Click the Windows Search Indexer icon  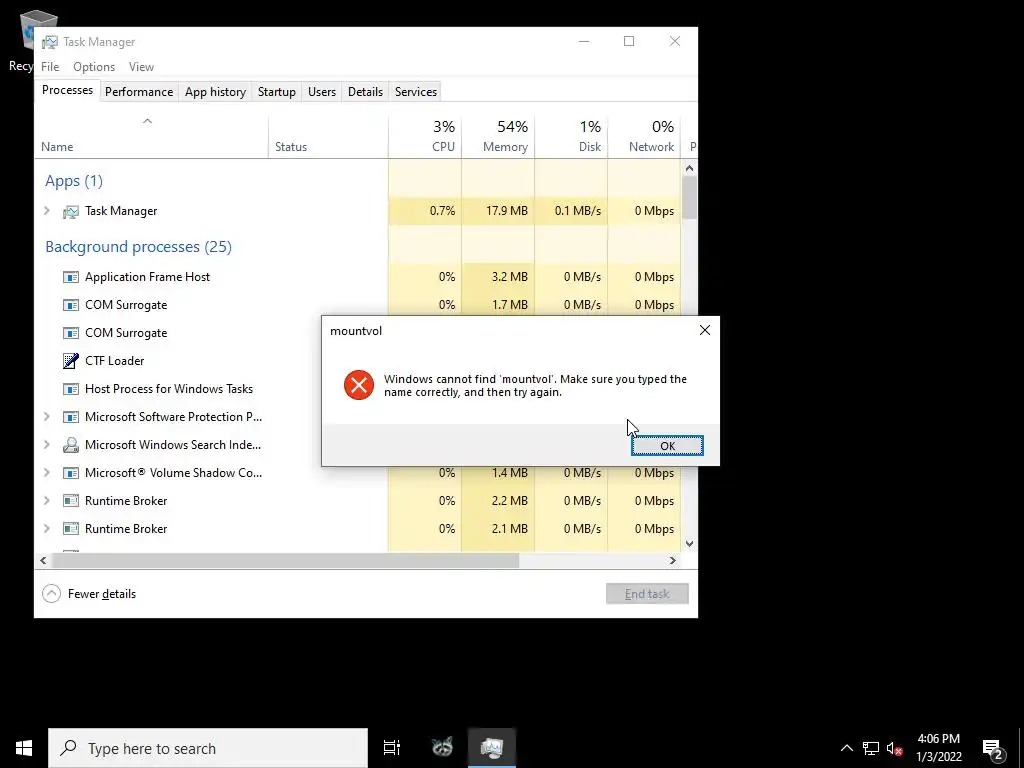click(x=71, y=445)
